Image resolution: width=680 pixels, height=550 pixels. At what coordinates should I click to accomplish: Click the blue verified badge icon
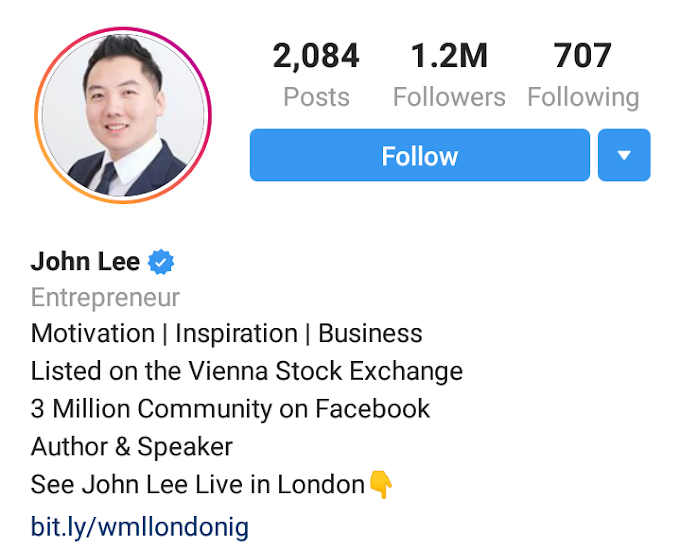[161, 262]
